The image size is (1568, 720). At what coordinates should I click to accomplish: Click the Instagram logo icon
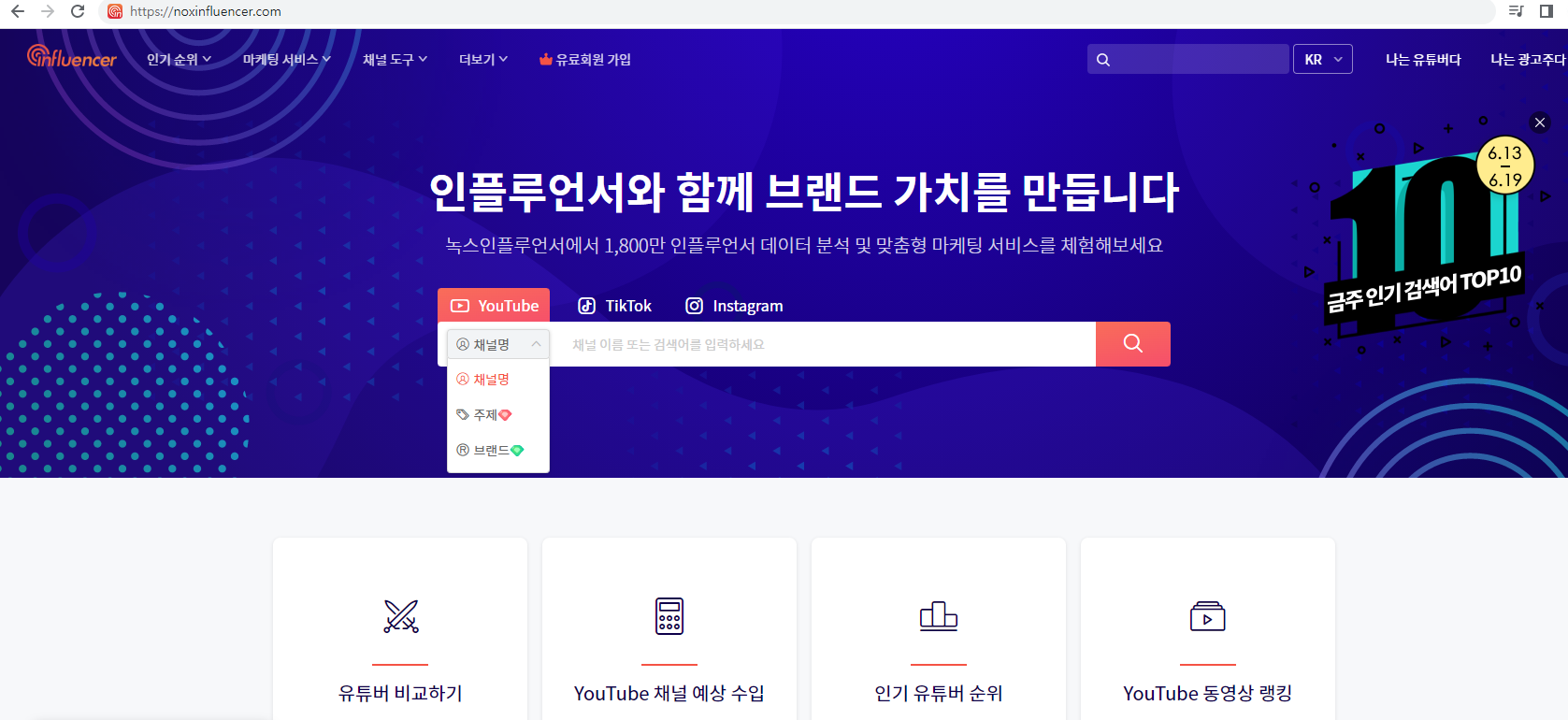click(695, 306)
